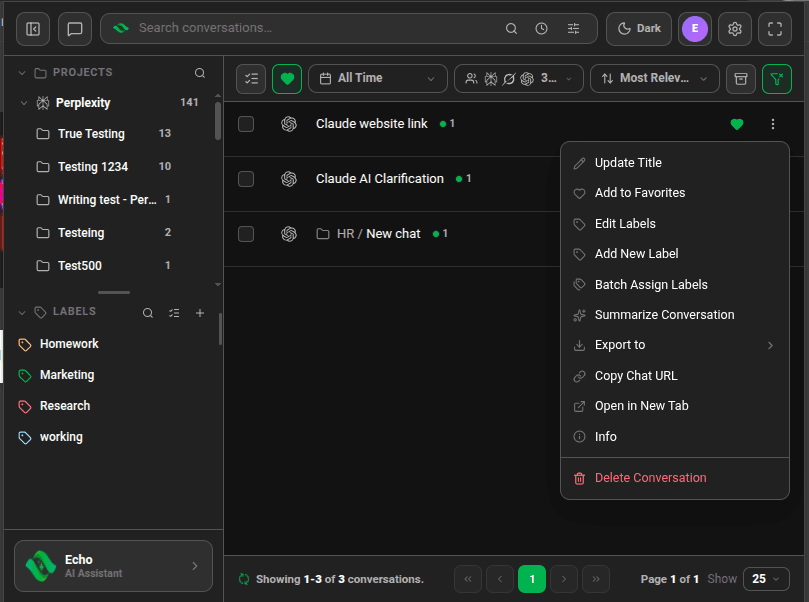
Task: Expand the Export to submenu arrow
Action: 770,345
